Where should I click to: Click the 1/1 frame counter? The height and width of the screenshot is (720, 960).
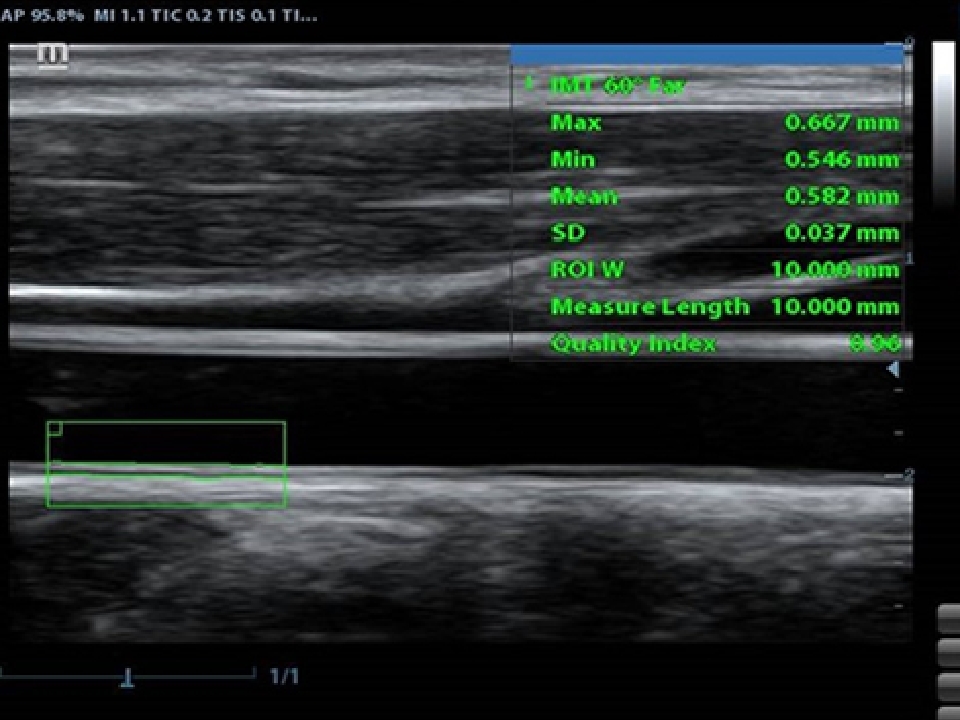click(284, 677)
